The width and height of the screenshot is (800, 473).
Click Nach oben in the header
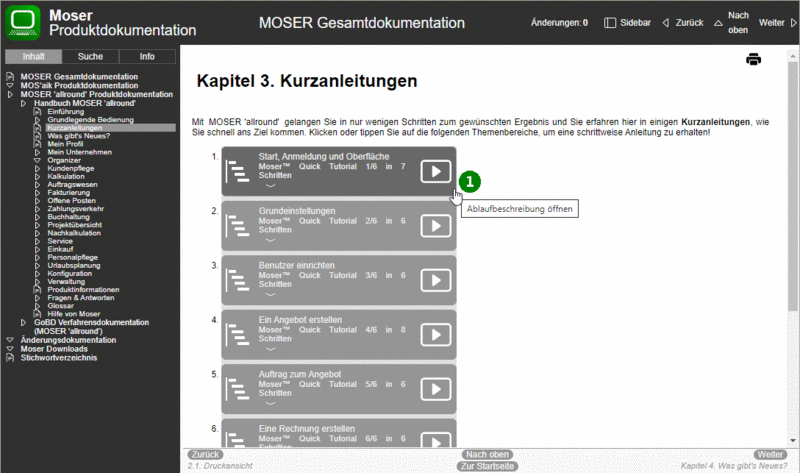coord(731,22)
